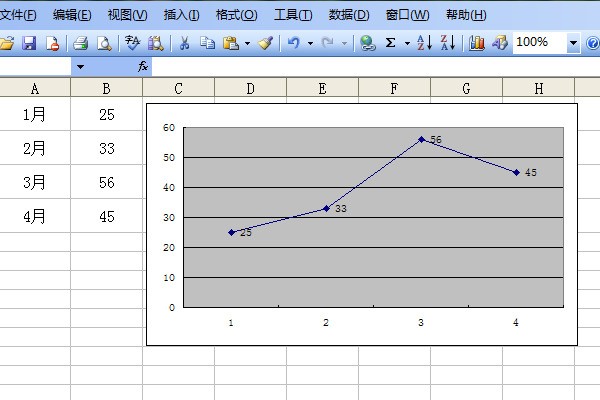This screenshot has height=400, width=600.
Task: Print using the printer icon
Action: click(x=81, y=43)
